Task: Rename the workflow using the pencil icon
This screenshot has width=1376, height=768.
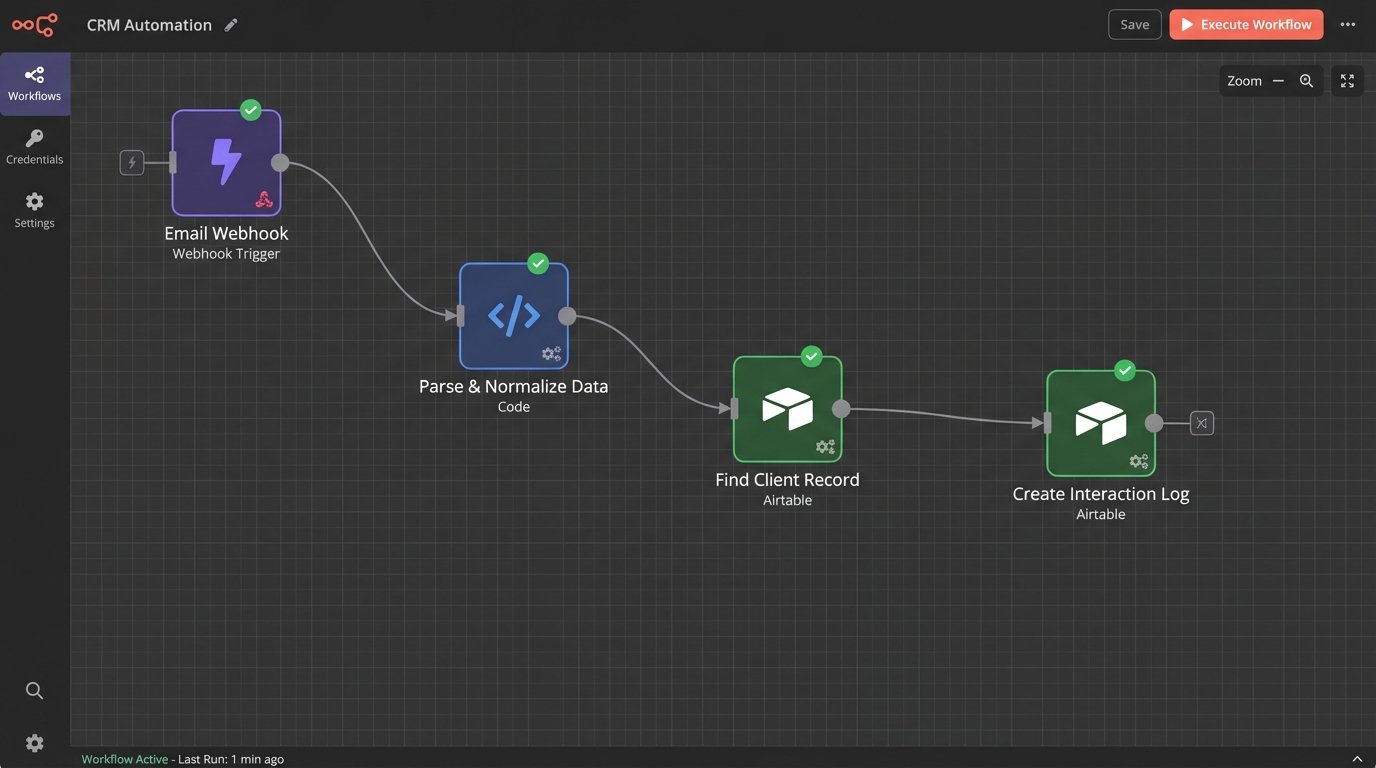Action: pos(231,24)
